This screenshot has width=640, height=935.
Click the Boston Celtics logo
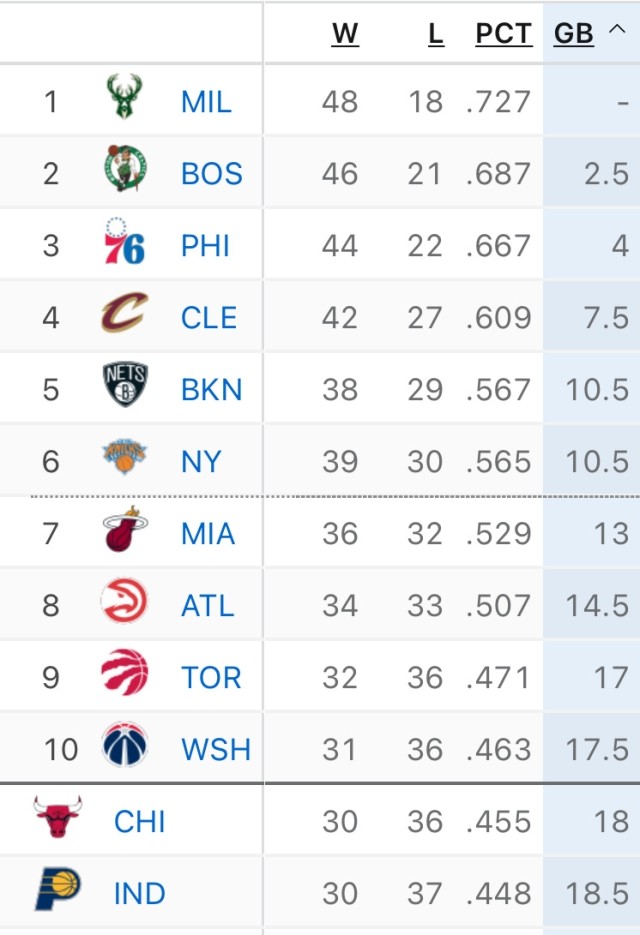tap(124, 168)
